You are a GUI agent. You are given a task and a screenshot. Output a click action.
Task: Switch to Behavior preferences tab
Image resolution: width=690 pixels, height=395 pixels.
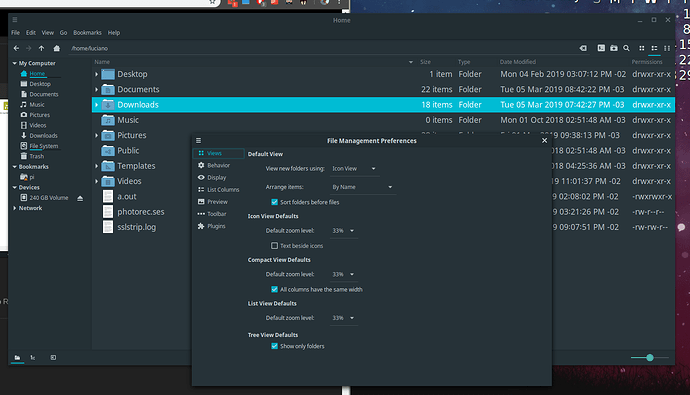point(218,165)
